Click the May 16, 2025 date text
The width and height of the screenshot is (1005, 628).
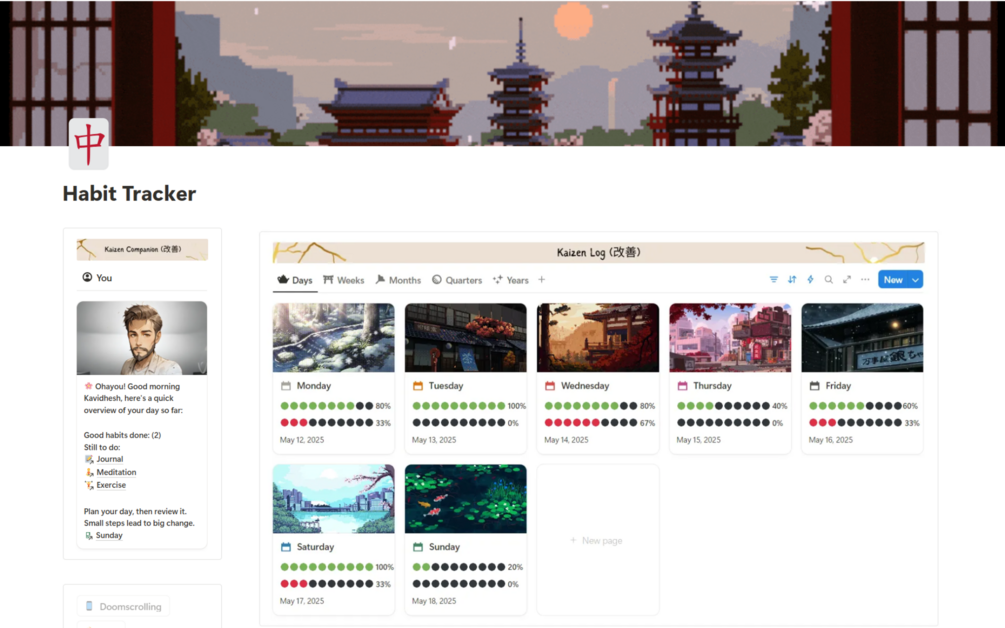click(x=831, y=440)
